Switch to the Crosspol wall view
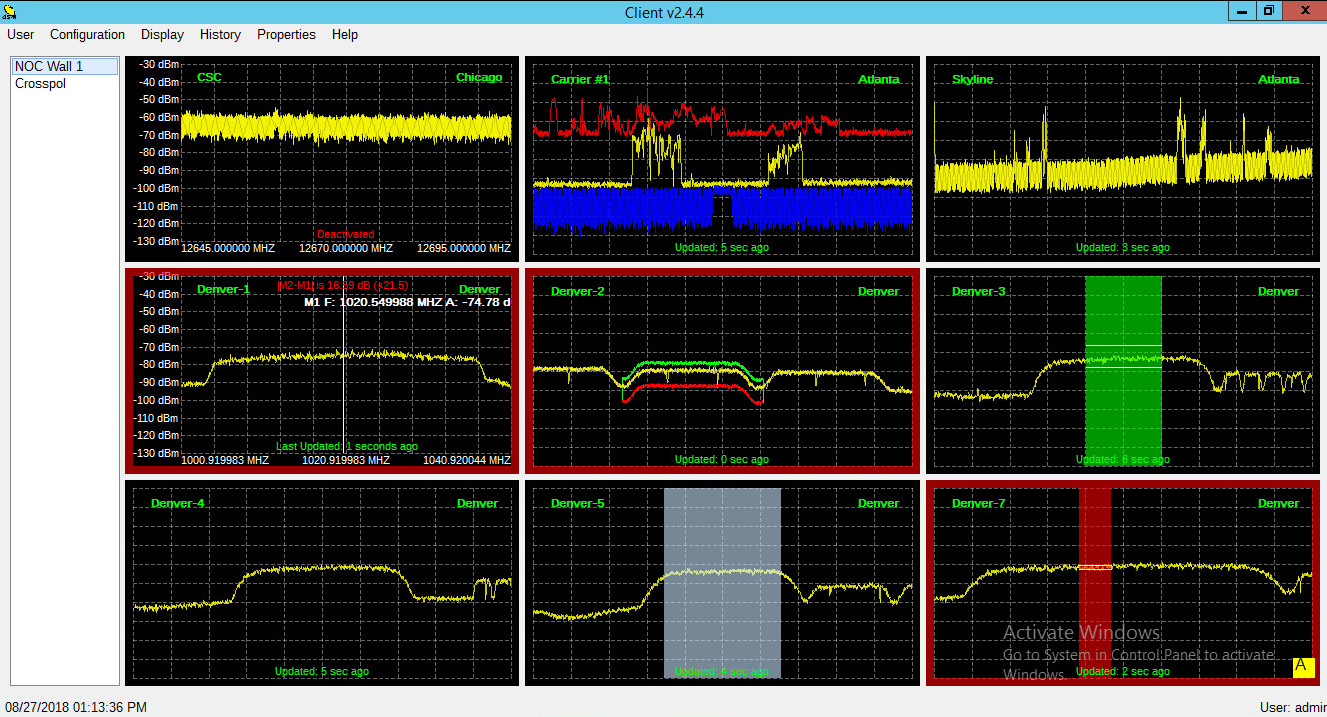Viewport: 1327px width, 717px height. click(x=40, y=83)
